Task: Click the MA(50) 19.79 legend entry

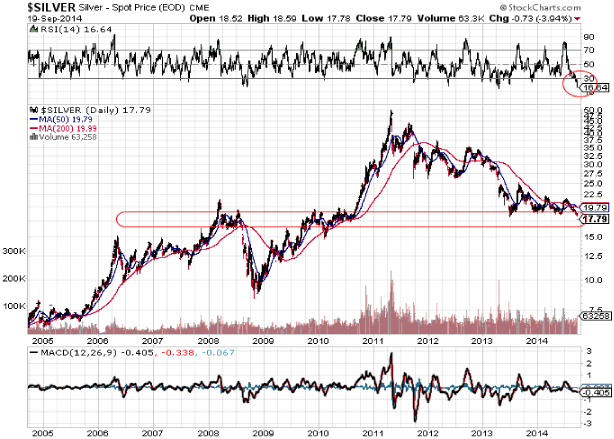Action: (x=60, y=116)
